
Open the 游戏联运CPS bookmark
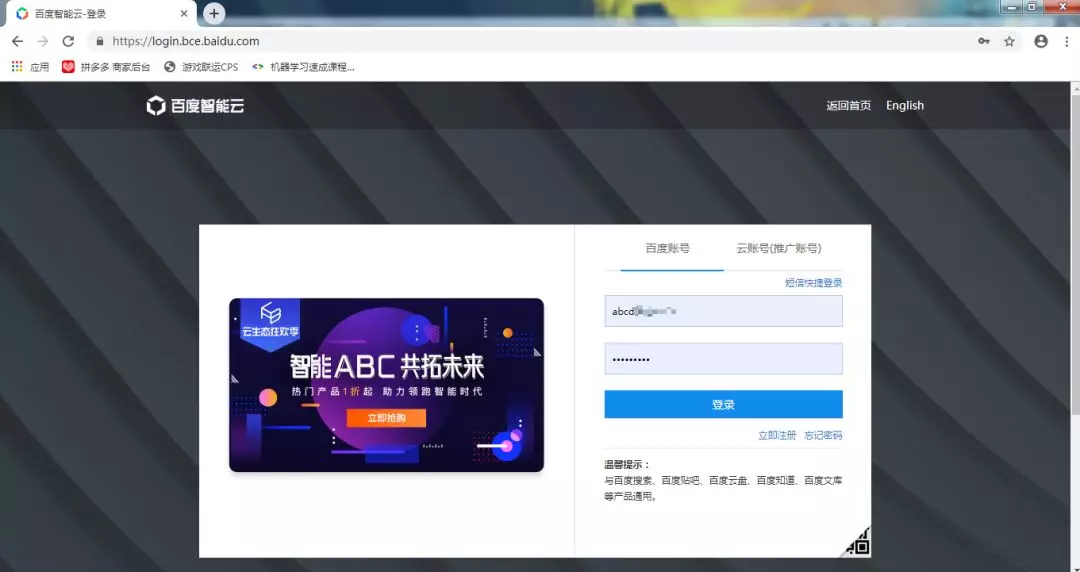201,67
